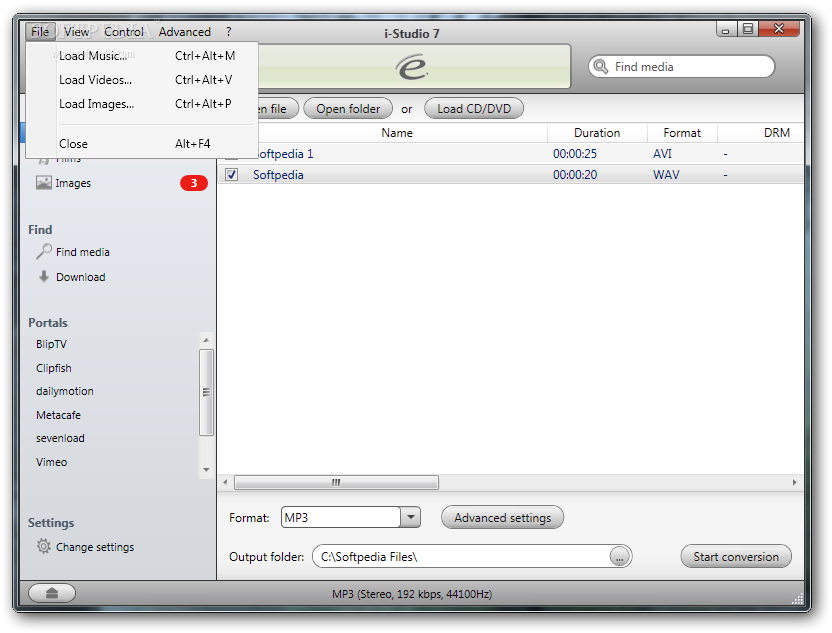The image size is (832, 633).
Task: Click the horizontal scrollbar thumb under file list
Action: click(336, 482)
